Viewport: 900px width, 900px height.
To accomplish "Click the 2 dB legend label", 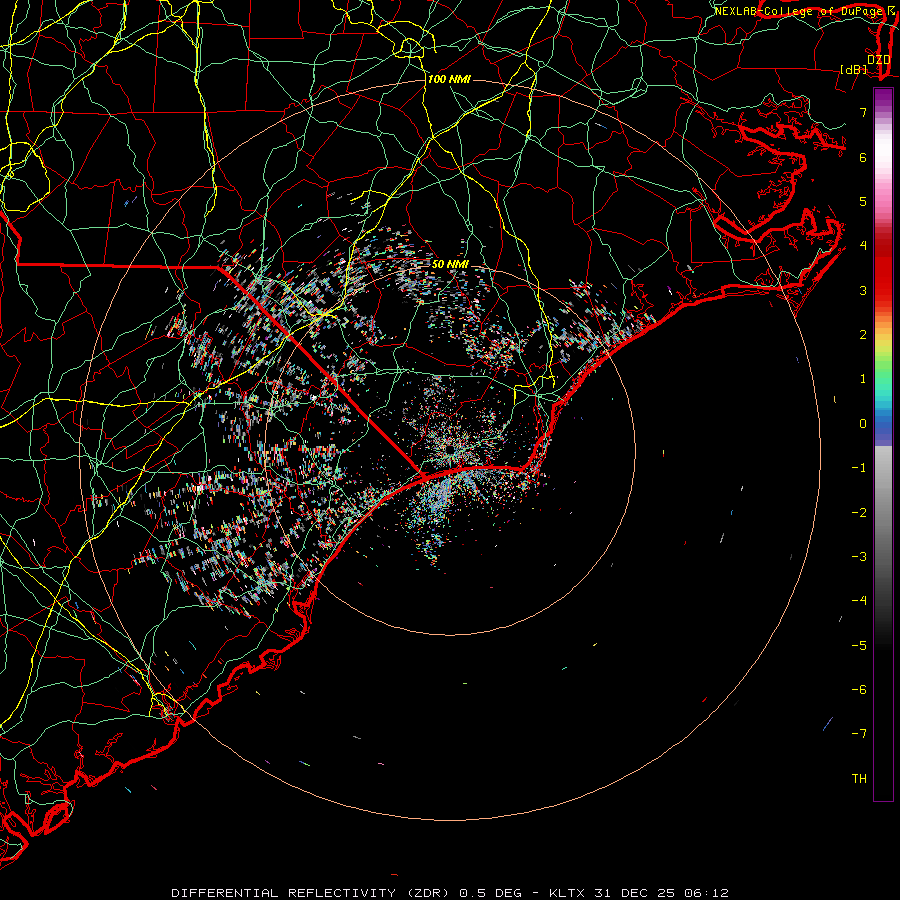I will [863, 335].
